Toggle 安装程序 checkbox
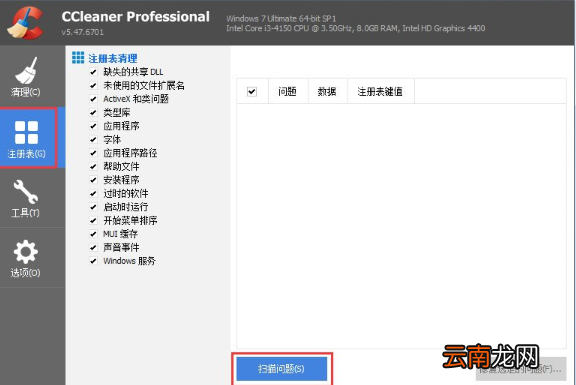This screenshot has width=576, height=385. (x=93, y=180)
